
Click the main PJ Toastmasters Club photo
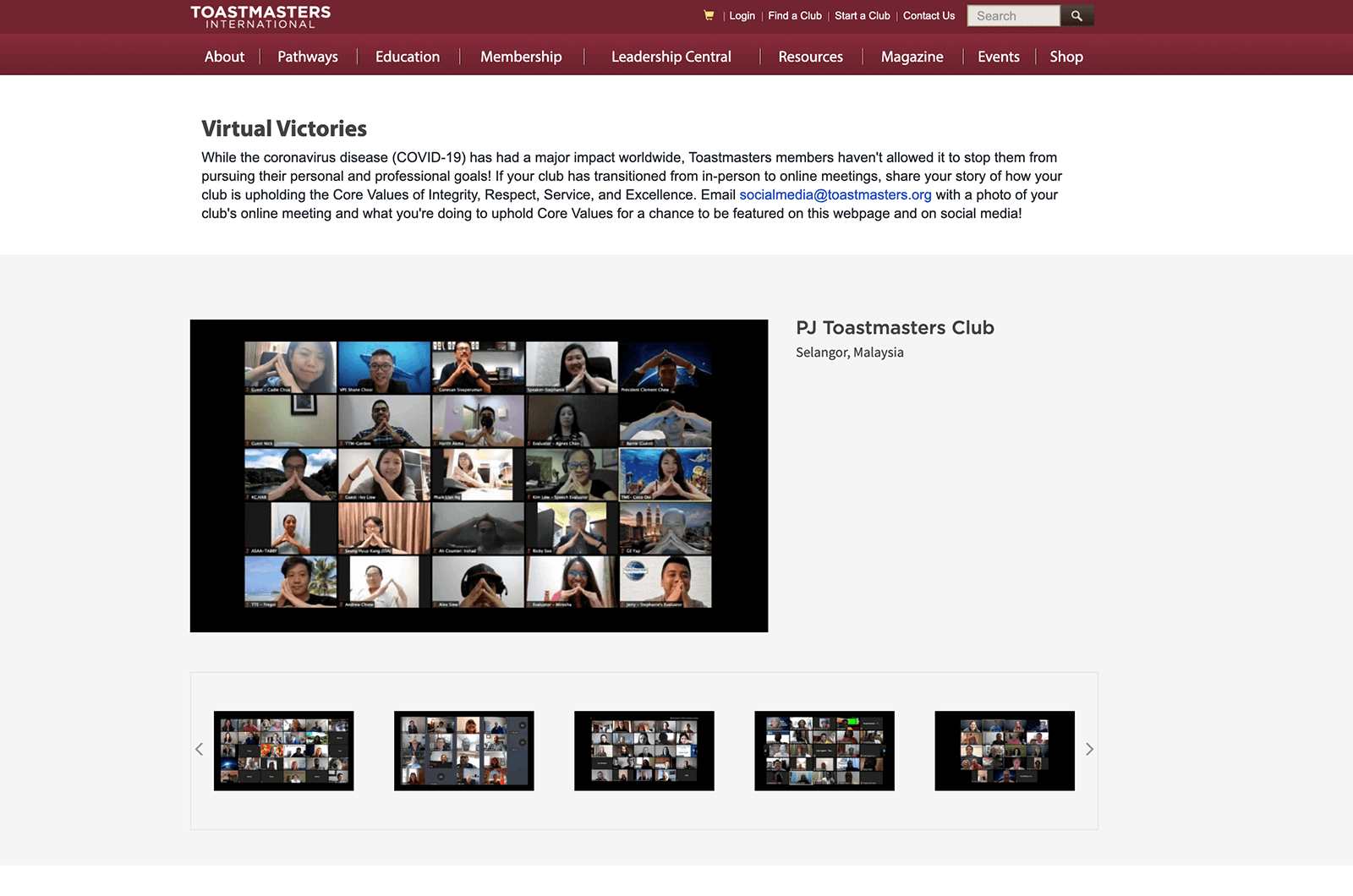pyautogui.click(x=479, y=476)
